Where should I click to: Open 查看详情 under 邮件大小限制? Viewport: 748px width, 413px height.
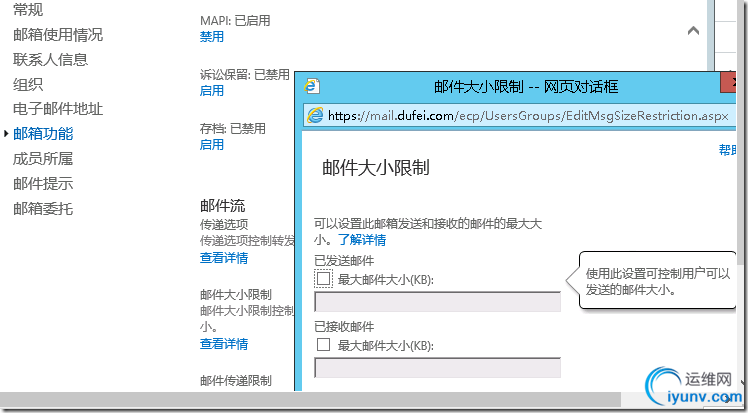click(224, 344)
